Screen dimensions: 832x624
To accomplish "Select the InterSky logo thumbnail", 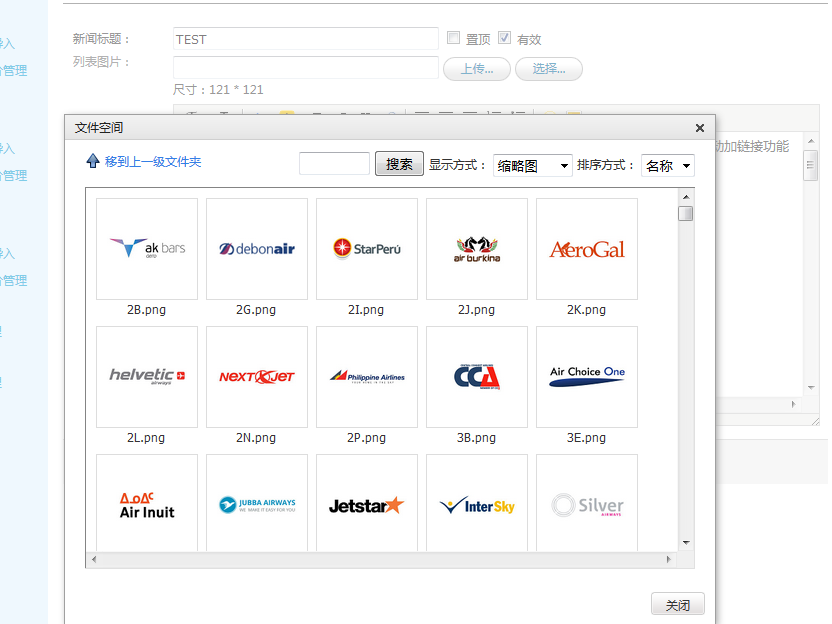I will tap(477, 503).
